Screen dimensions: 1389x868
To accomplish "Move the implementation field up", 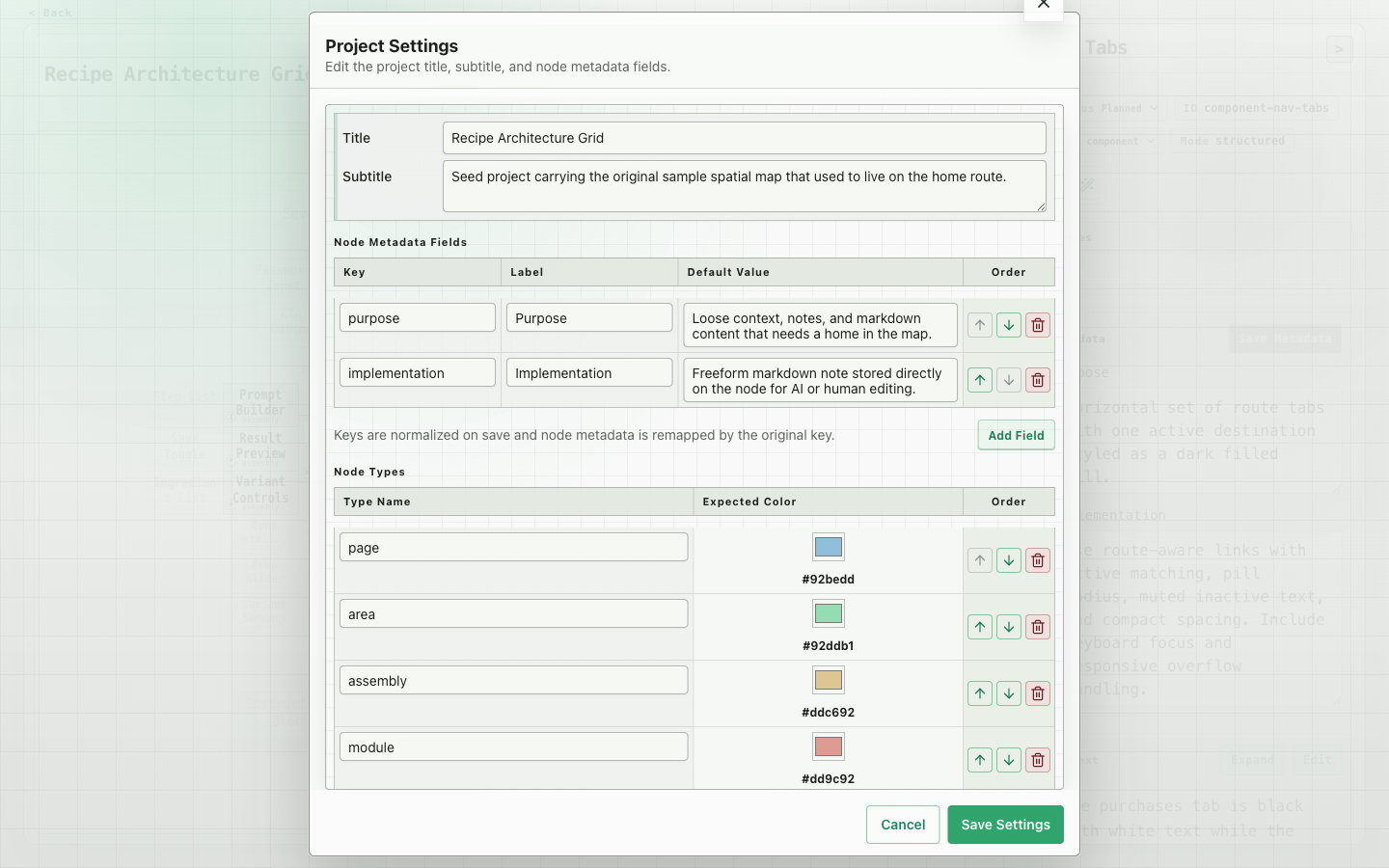I will click(x=980, y=380).
